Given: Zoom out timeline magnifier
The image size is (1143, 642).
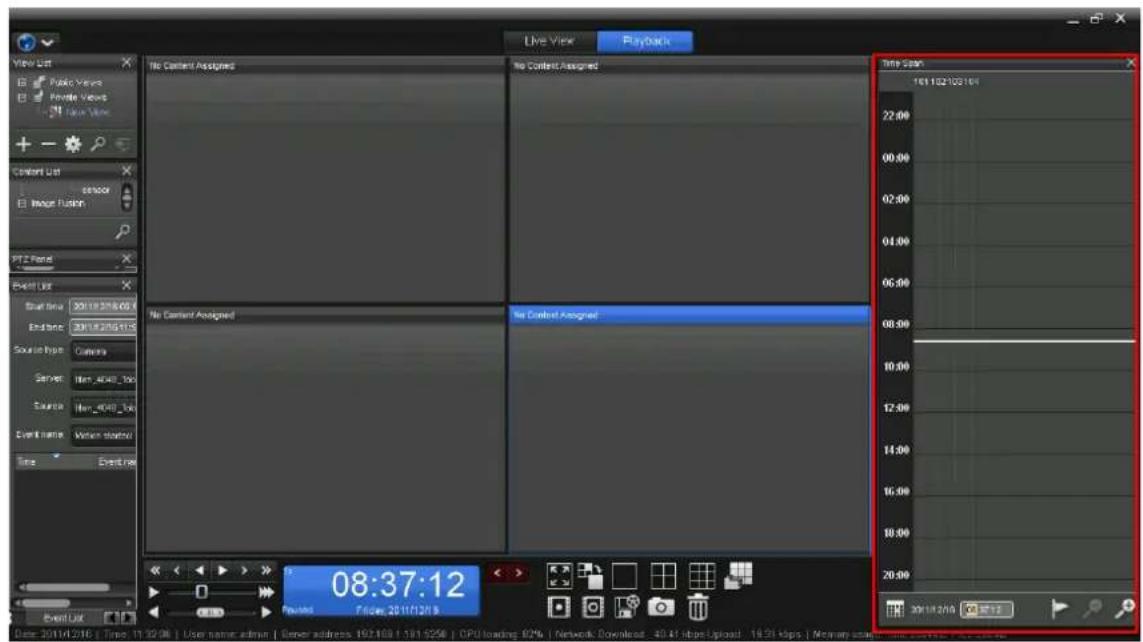Looking at the screenshot, I should [x=1092, y=608].
